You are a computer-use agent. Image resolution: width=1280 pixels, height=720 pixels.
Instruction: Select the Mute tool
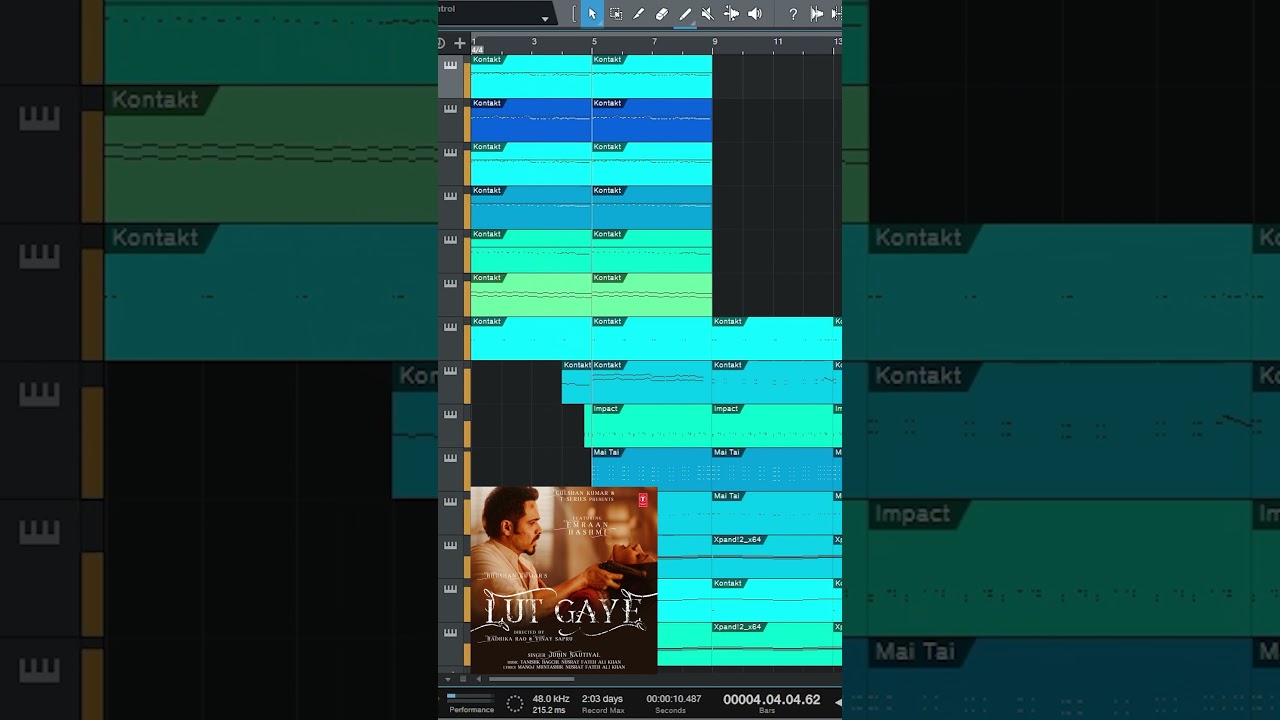coord(708,14)
